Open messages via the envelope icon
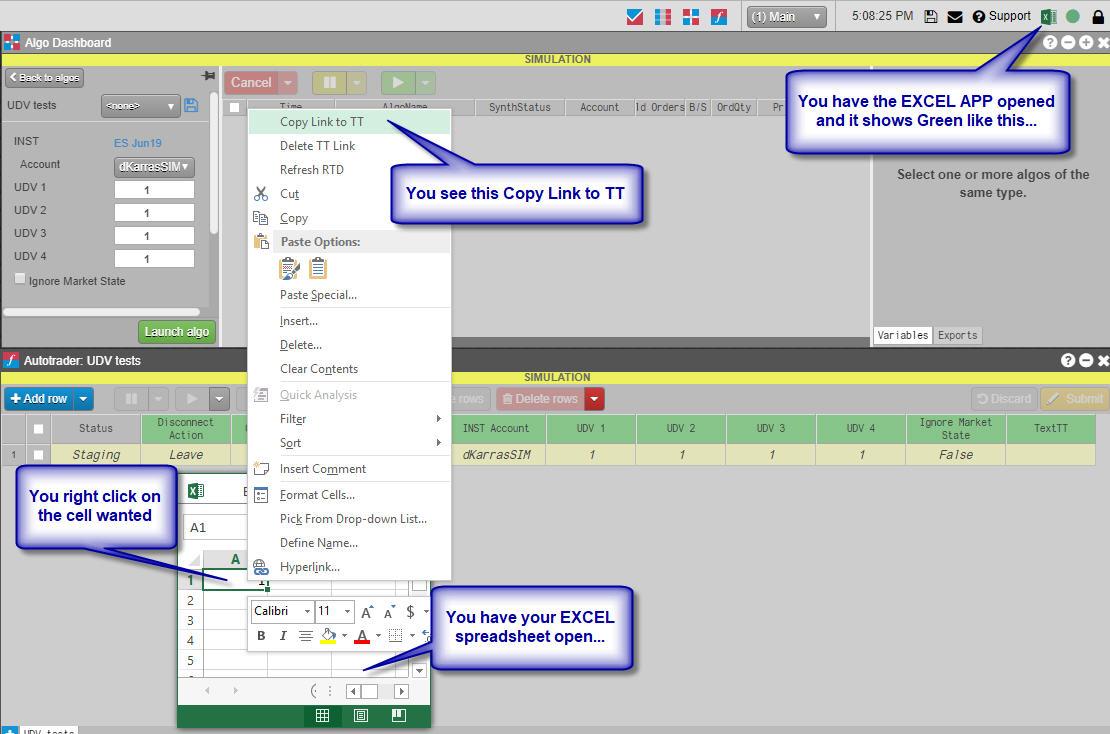The image size is (1110, 734). coord(954,16)
